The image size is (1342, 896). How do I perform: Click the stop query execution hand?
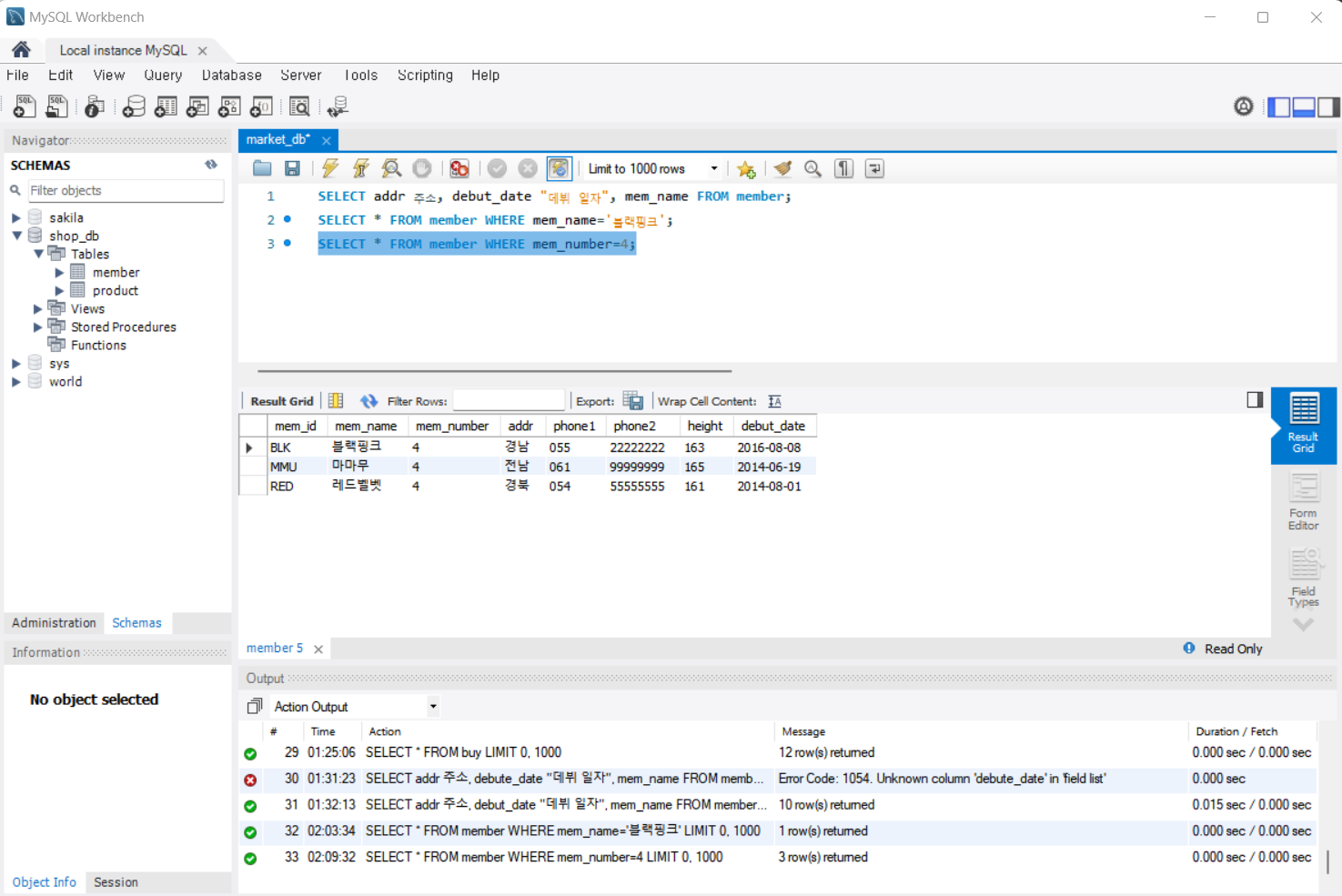421,168
